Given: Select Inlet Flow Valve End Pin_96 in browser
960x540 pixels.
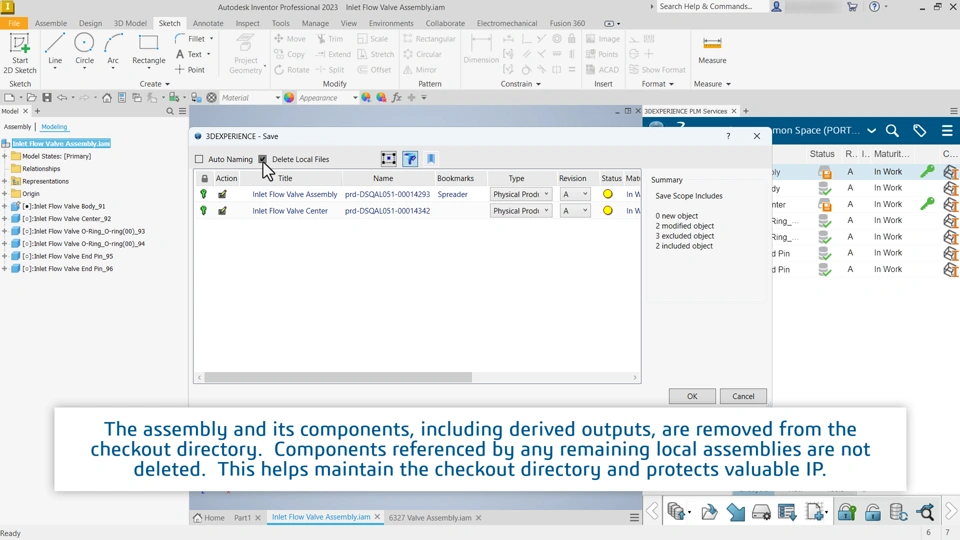Looking at the screenshot, I should click(67, 269).
